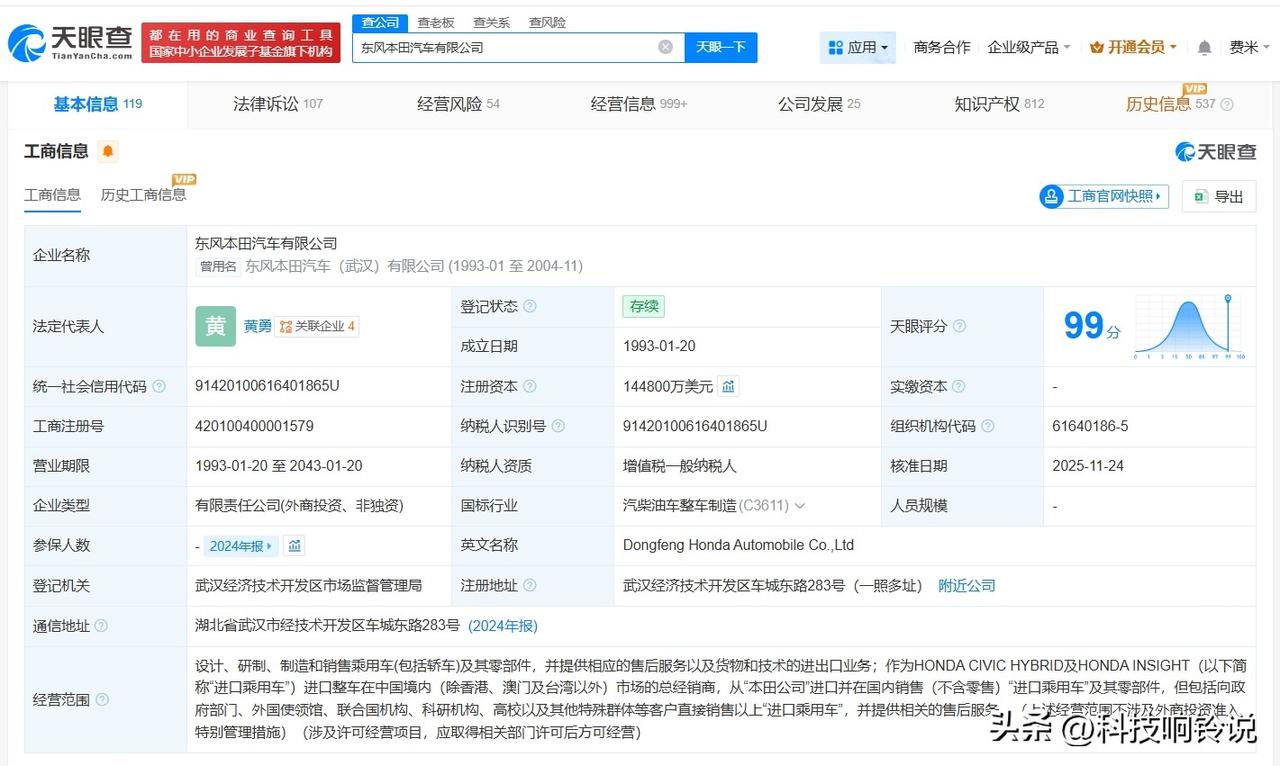Viewport: 1280px width, 766px height.
Task: Click the 导出 export button
Action: 1218,196
